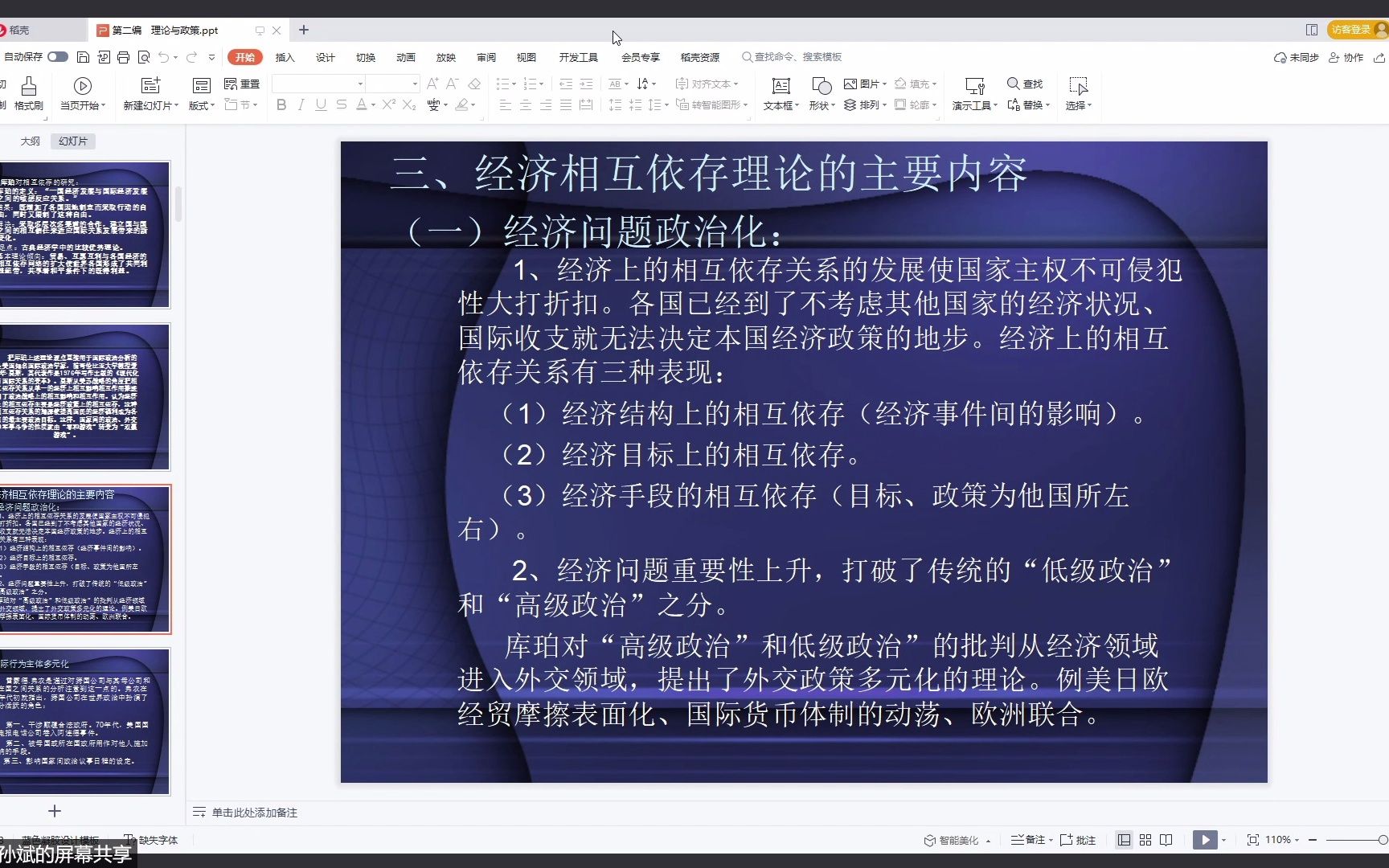The image size is (1389, 868).
Task: Click the Comments (批注) icon in status bar
Action: (x=1078, y=840)
